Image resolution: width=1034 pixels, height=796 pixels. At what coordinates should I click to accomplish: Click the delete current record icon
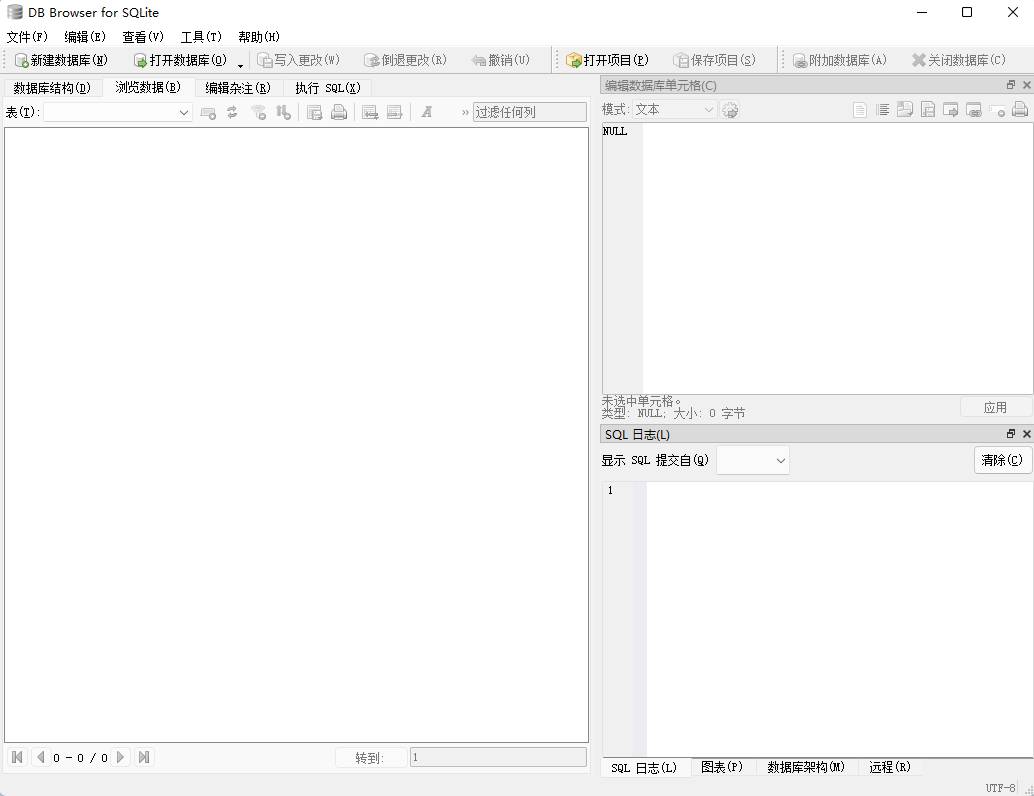click(x=394, y=112)
